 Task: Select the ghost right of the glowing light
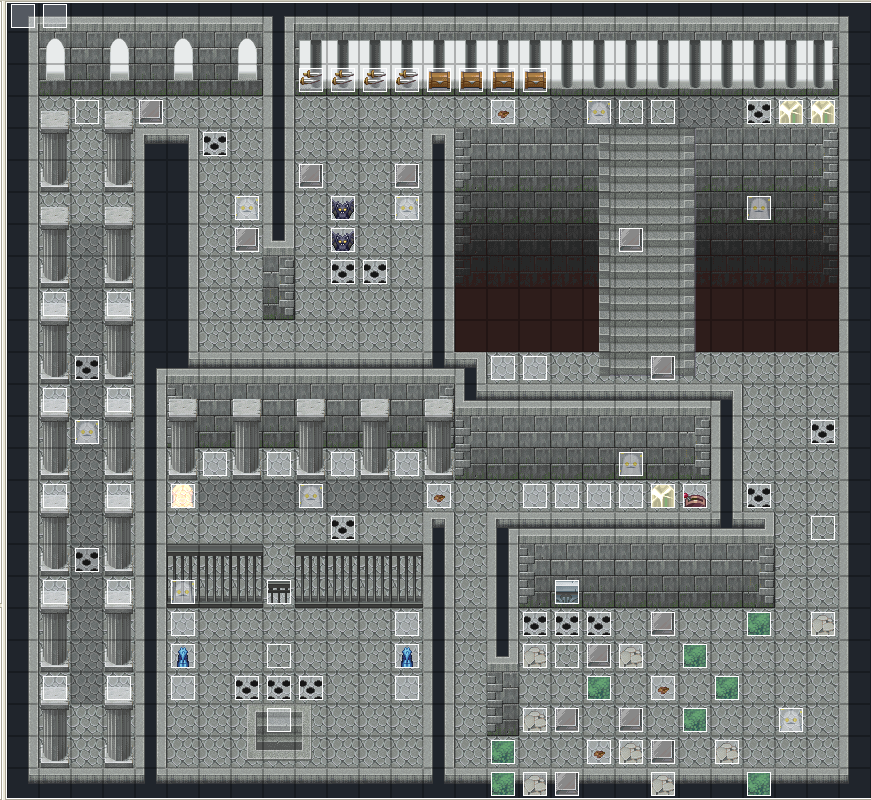coord(311,496)
